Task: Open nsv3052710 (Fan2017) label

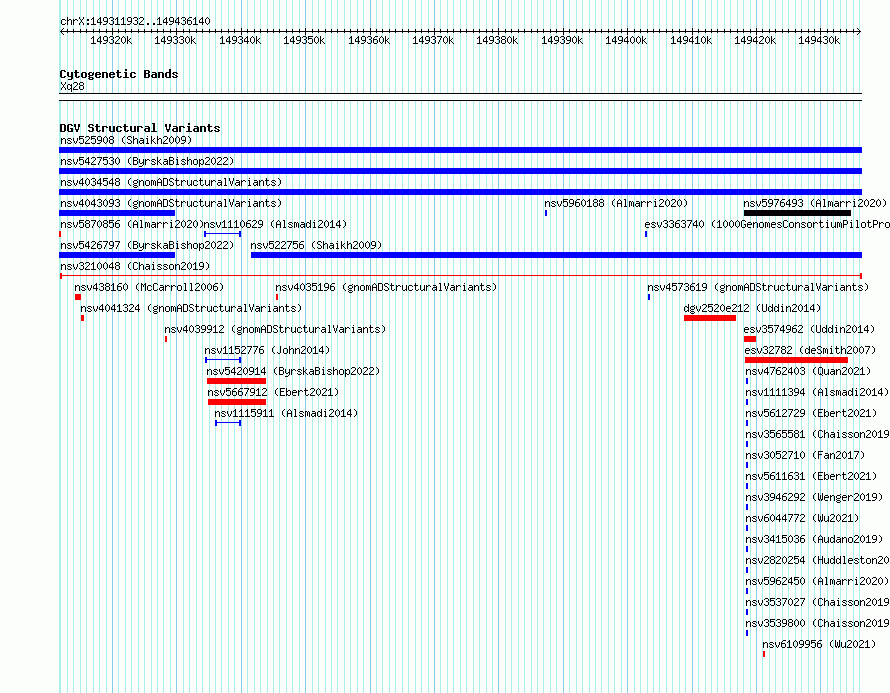Action: click(805, 455)
